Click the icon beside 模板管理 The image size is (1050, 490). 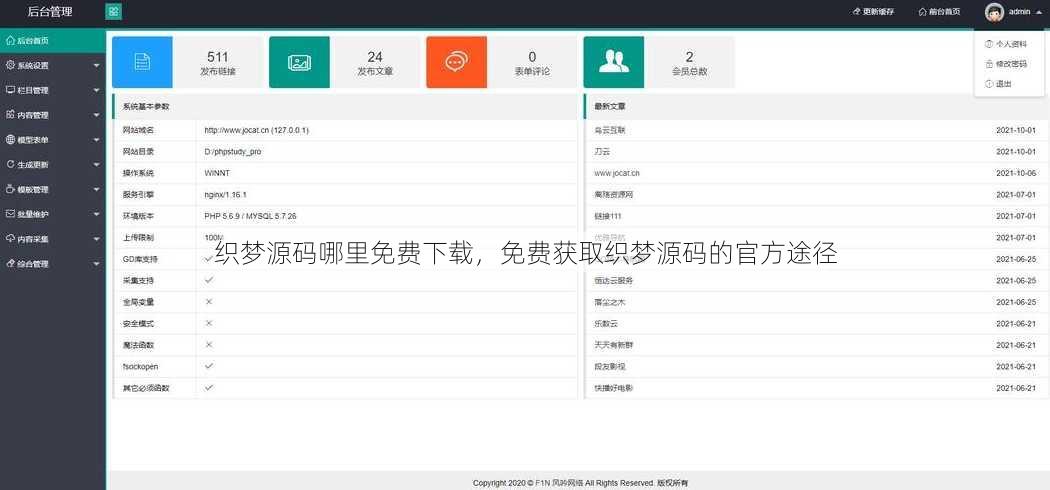click(x=10, y=189)
